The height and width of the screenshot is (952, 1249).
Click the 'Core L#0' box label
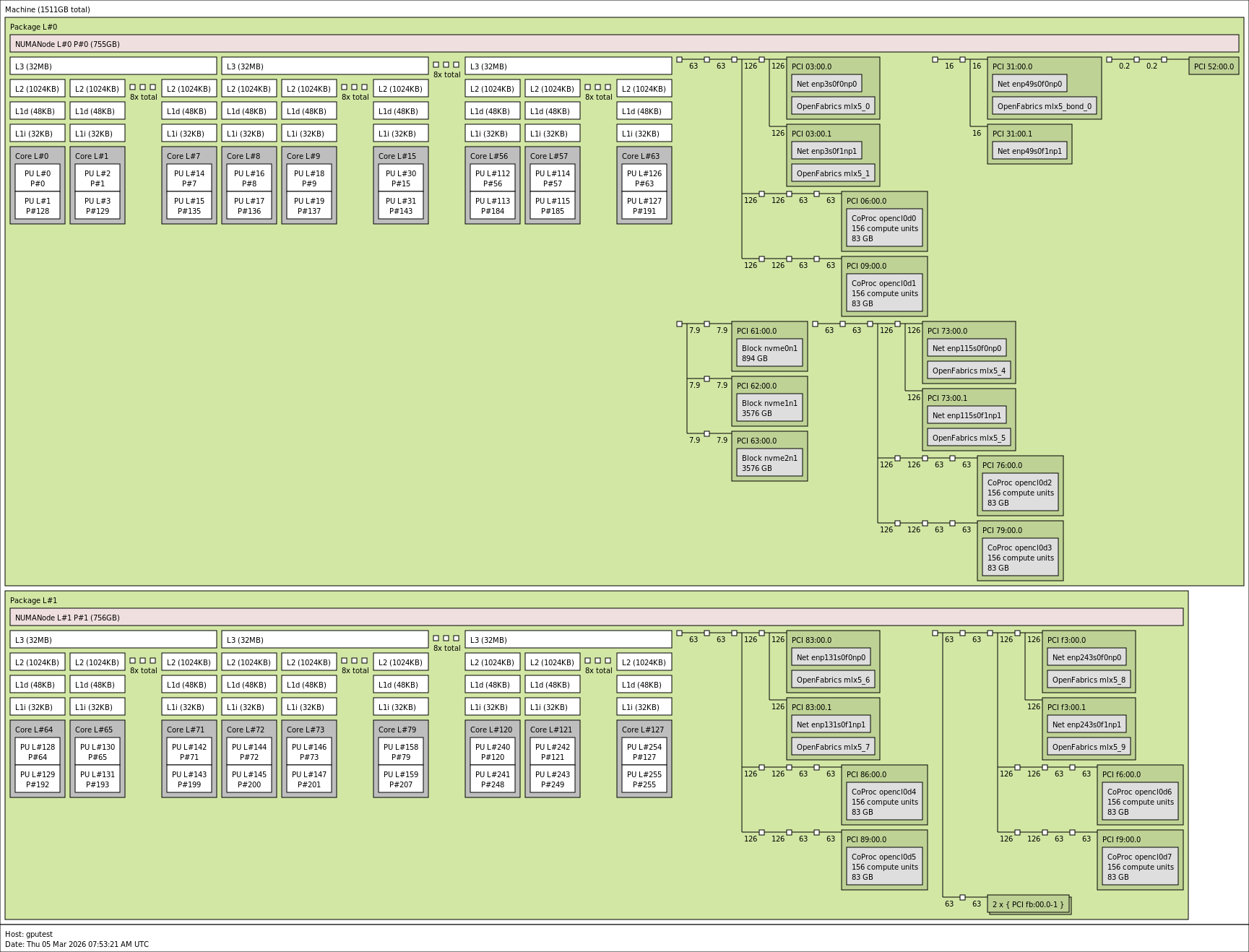[32, 156]
